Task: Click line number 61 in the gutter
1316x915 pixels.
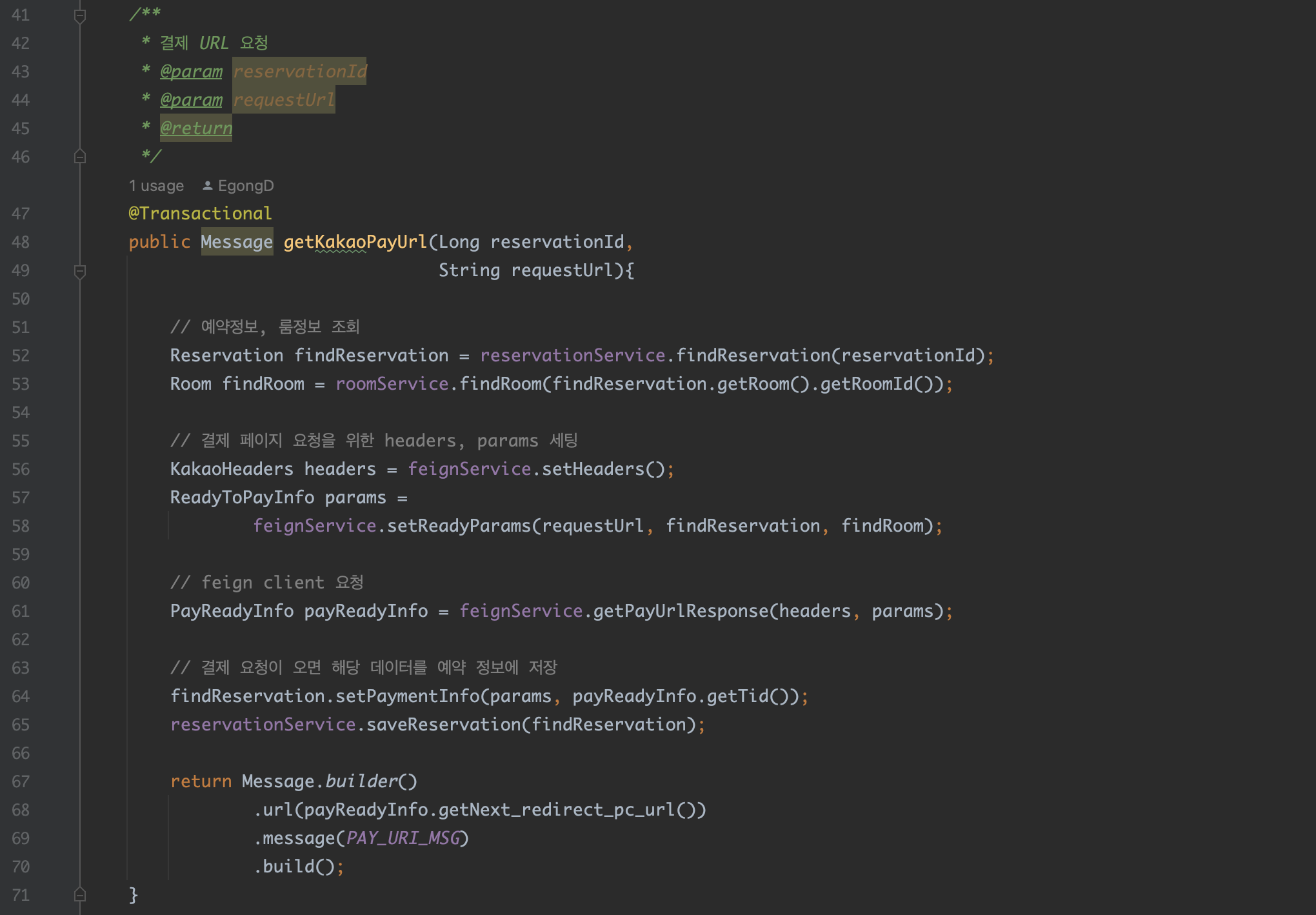Action: coord(21,611)
